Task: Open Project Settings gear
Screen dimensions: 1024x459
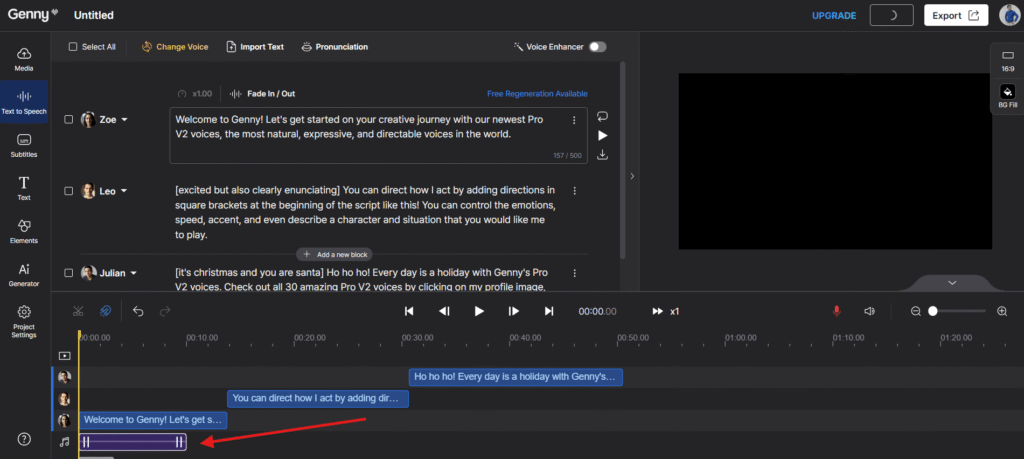Action: click(24, 321)
